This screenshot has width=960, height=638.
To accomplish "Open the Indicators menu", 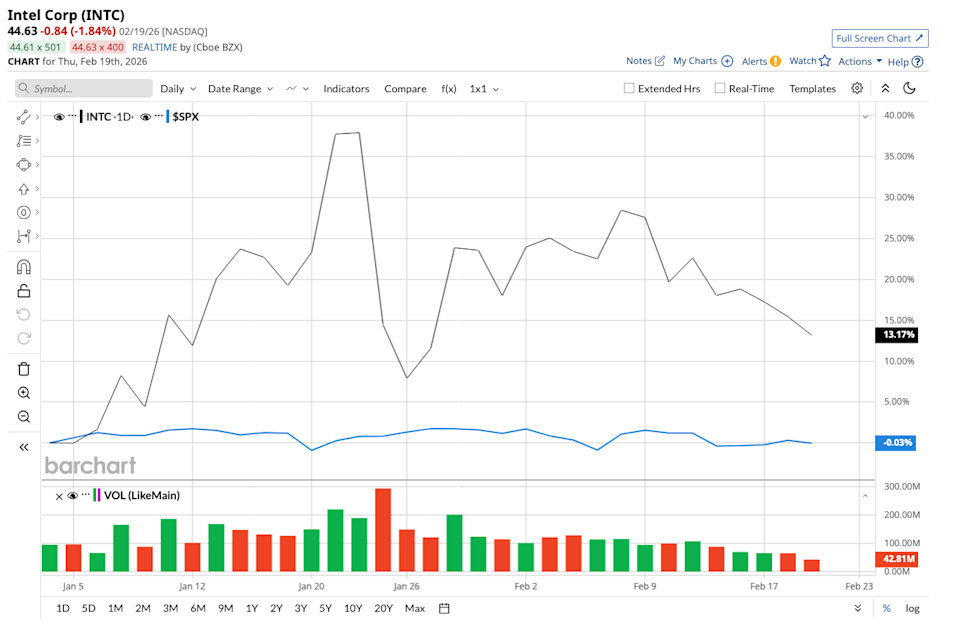I will [346, 89].
